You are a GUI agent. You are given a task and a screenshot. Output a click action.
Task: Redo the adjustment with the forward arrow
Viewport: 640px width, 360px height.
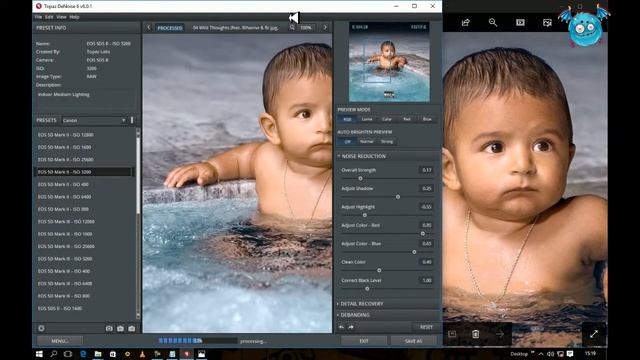tap(351, 327)
